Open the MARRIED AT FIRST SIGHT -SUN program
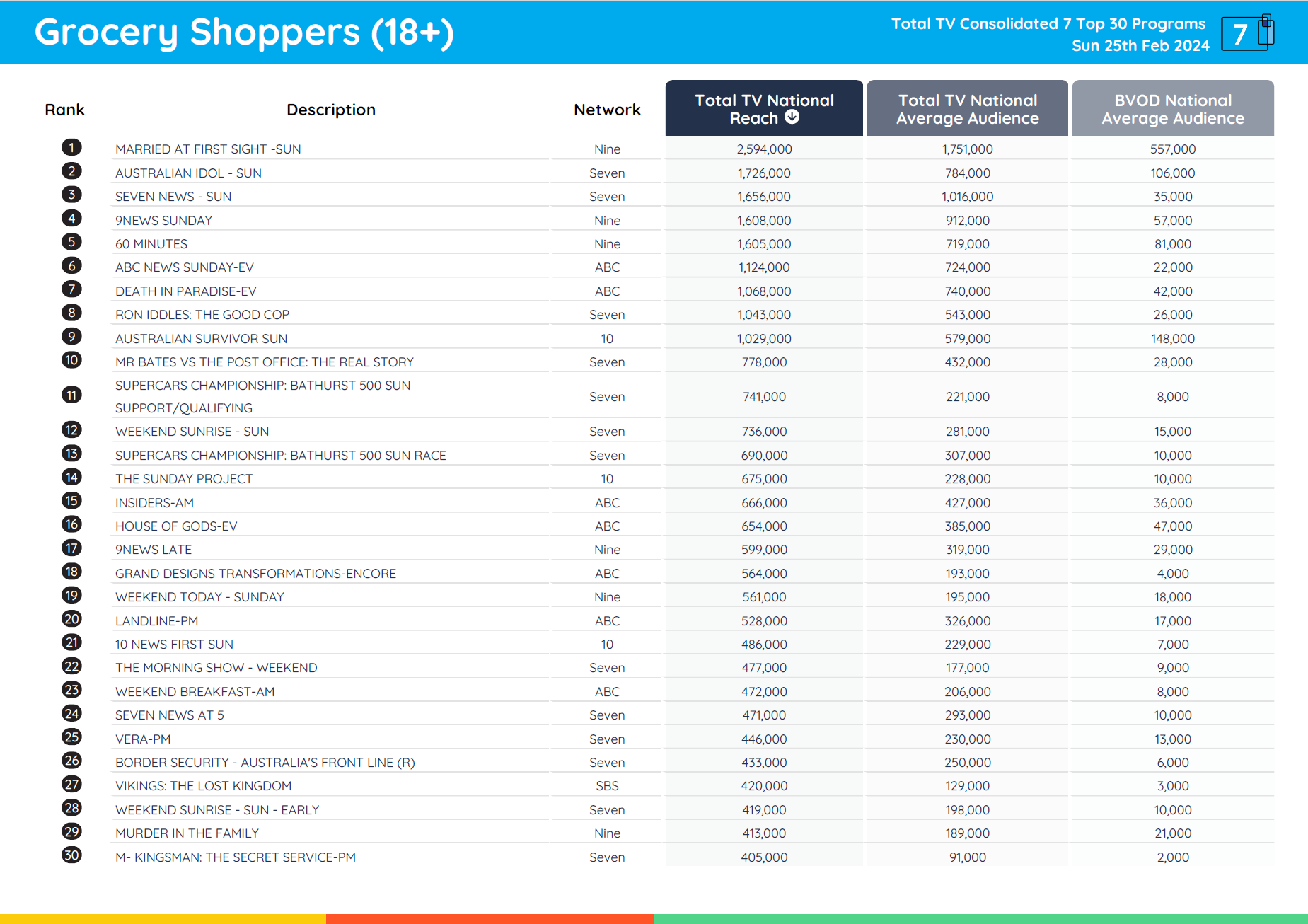This screenshot has height=924, width=1308. 208,149
